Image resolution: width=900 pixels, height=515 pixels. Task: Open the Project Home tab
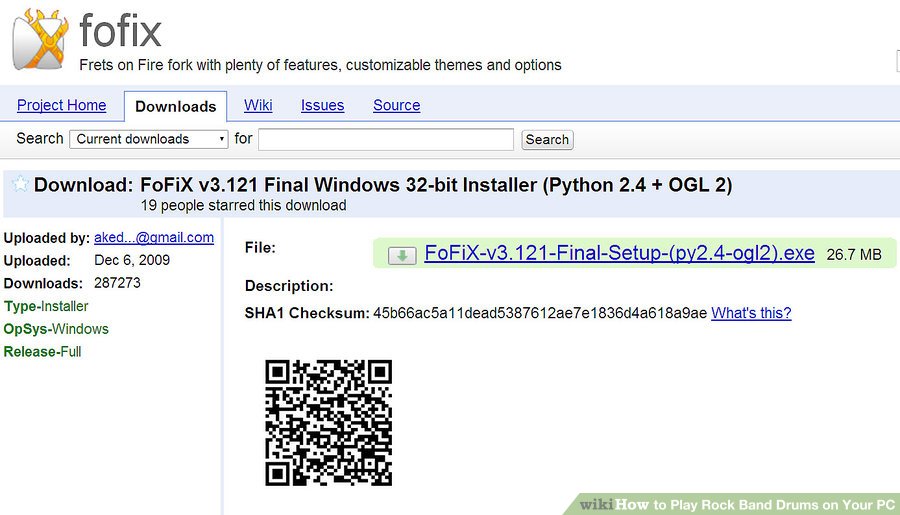pyautogui.click(x=61, y=105)
